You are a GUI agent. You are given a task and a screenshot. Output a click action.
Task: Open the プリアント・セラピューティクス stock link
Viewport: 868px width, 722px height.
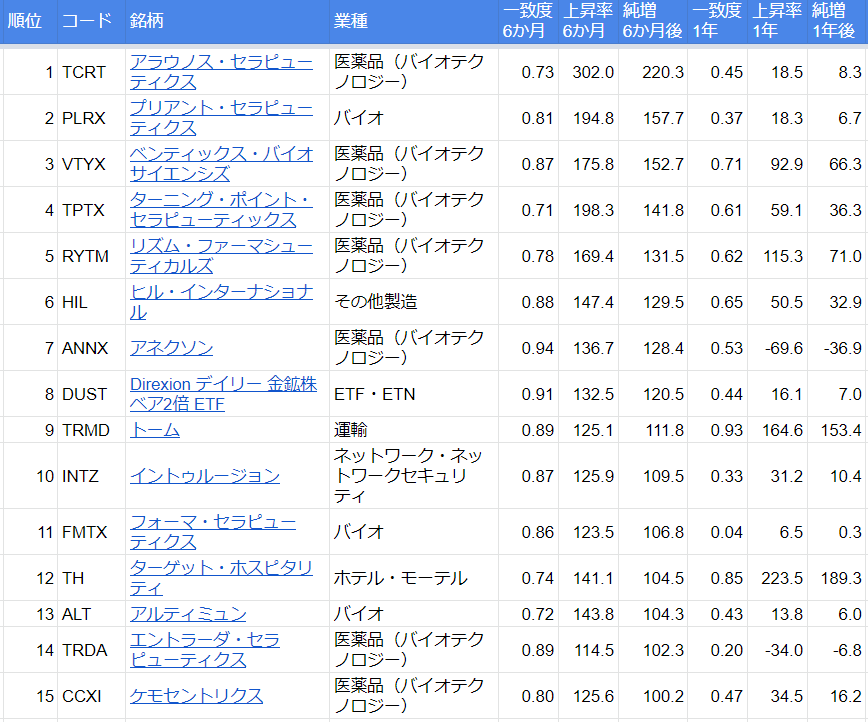pyautogui.click(x=221, y=118)
